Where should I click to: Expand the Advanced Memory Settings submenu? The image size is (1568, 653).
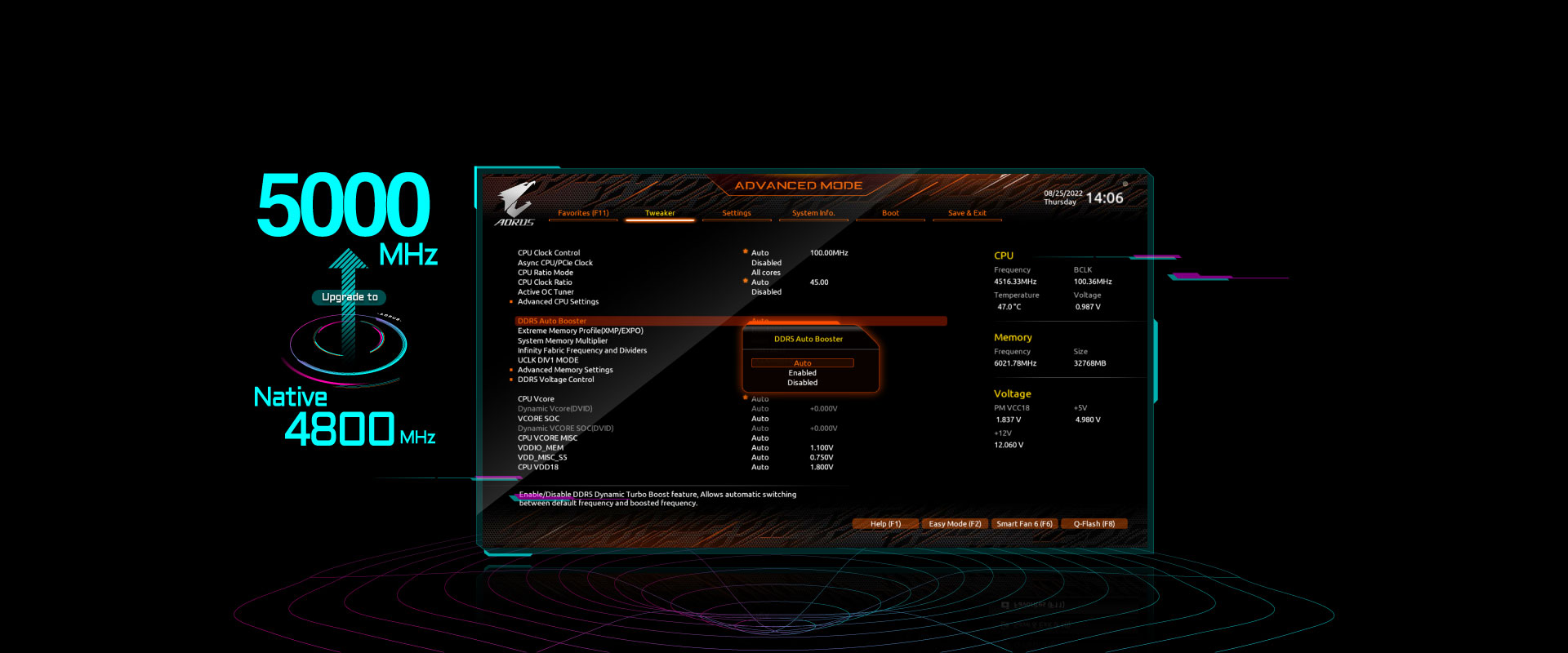coord(565,370)
